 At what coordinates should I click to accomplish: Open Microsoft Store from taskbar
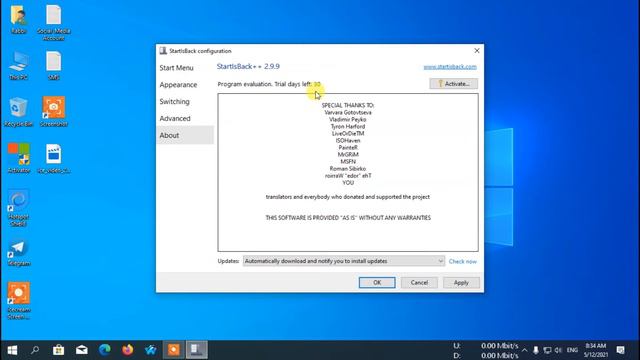(x=58, y=350)
